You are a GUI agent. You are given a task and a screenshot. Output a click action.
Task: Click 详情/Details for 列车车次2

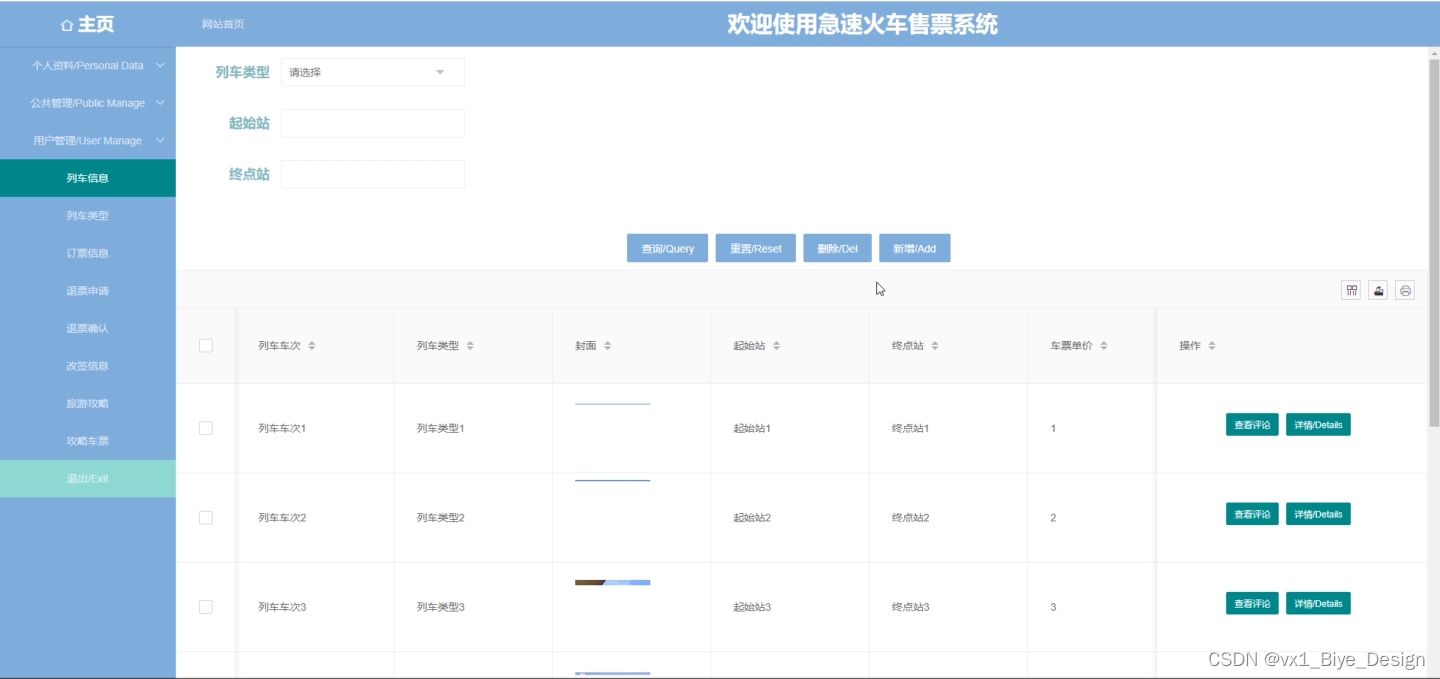tap(1318, 514)
